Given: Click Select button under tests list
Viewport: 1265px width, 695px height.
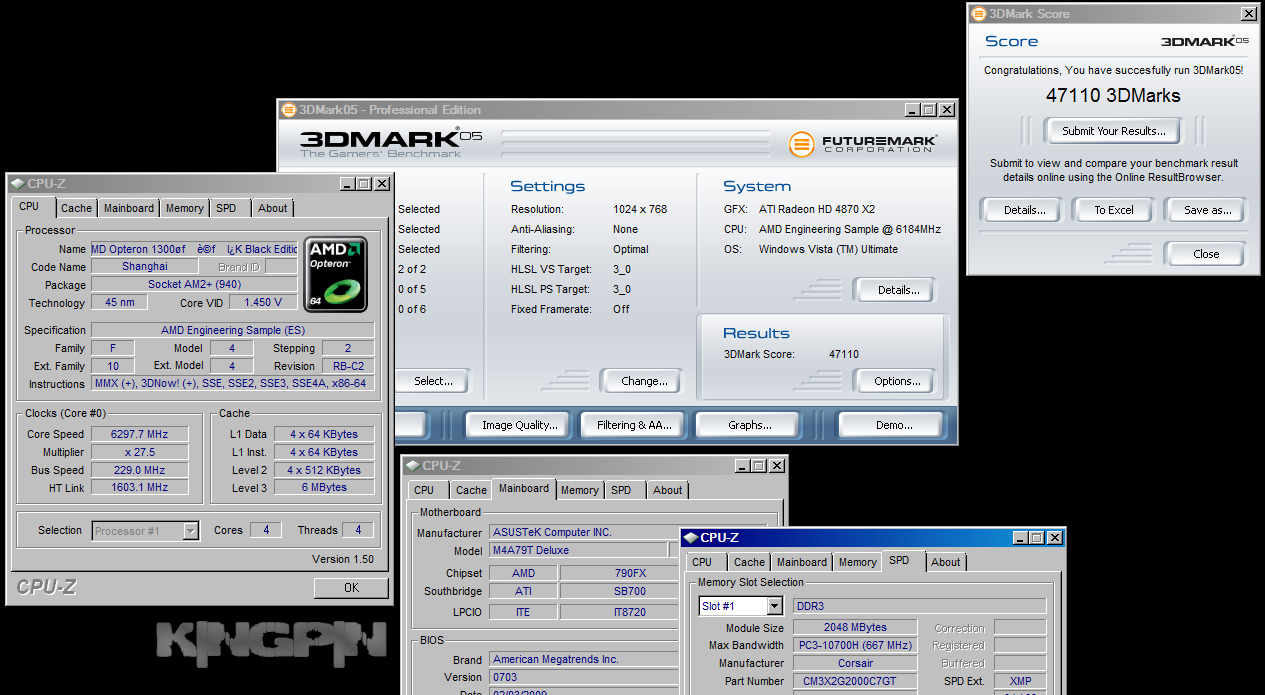Looking at the screenshot, I should tap(433, 381).
